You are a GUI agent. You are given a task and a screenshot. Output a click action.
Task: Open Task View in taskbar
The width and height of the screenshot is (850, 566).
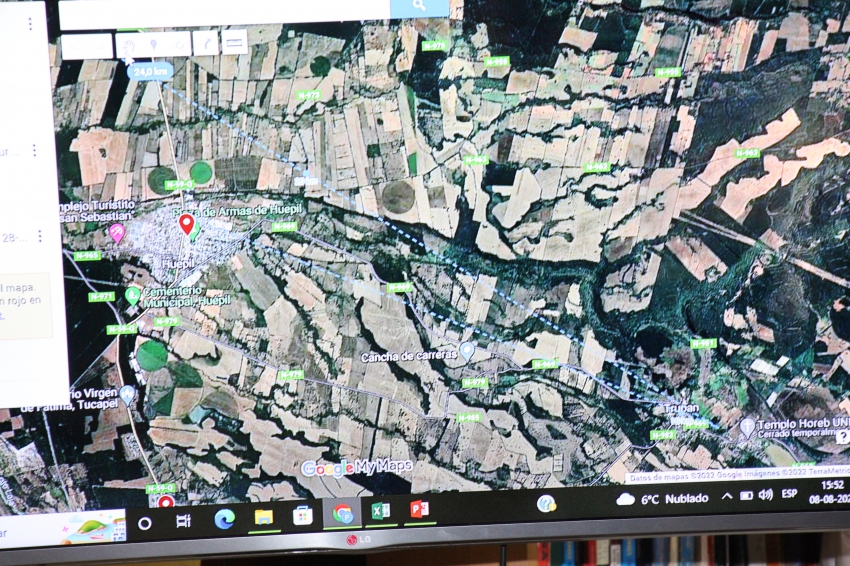pos(184,521)
